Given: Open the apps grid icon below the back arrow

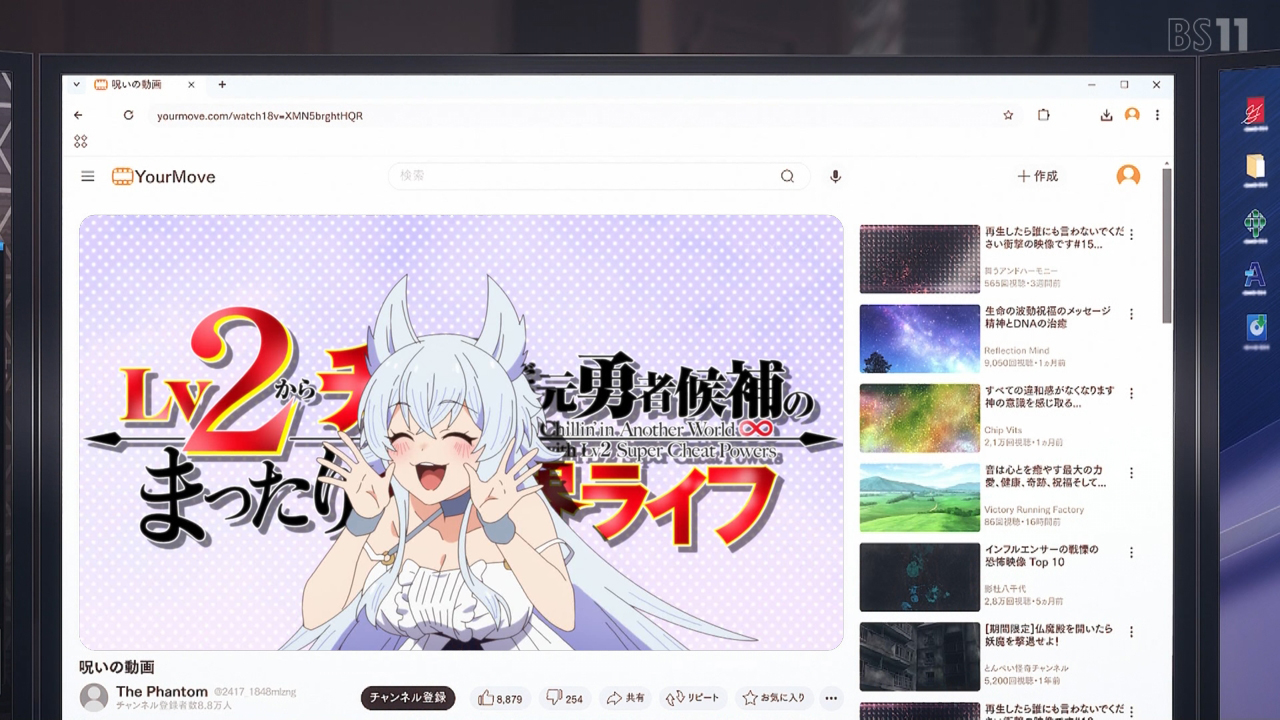Looking at the screenshot, I should (x=81, y=141).
